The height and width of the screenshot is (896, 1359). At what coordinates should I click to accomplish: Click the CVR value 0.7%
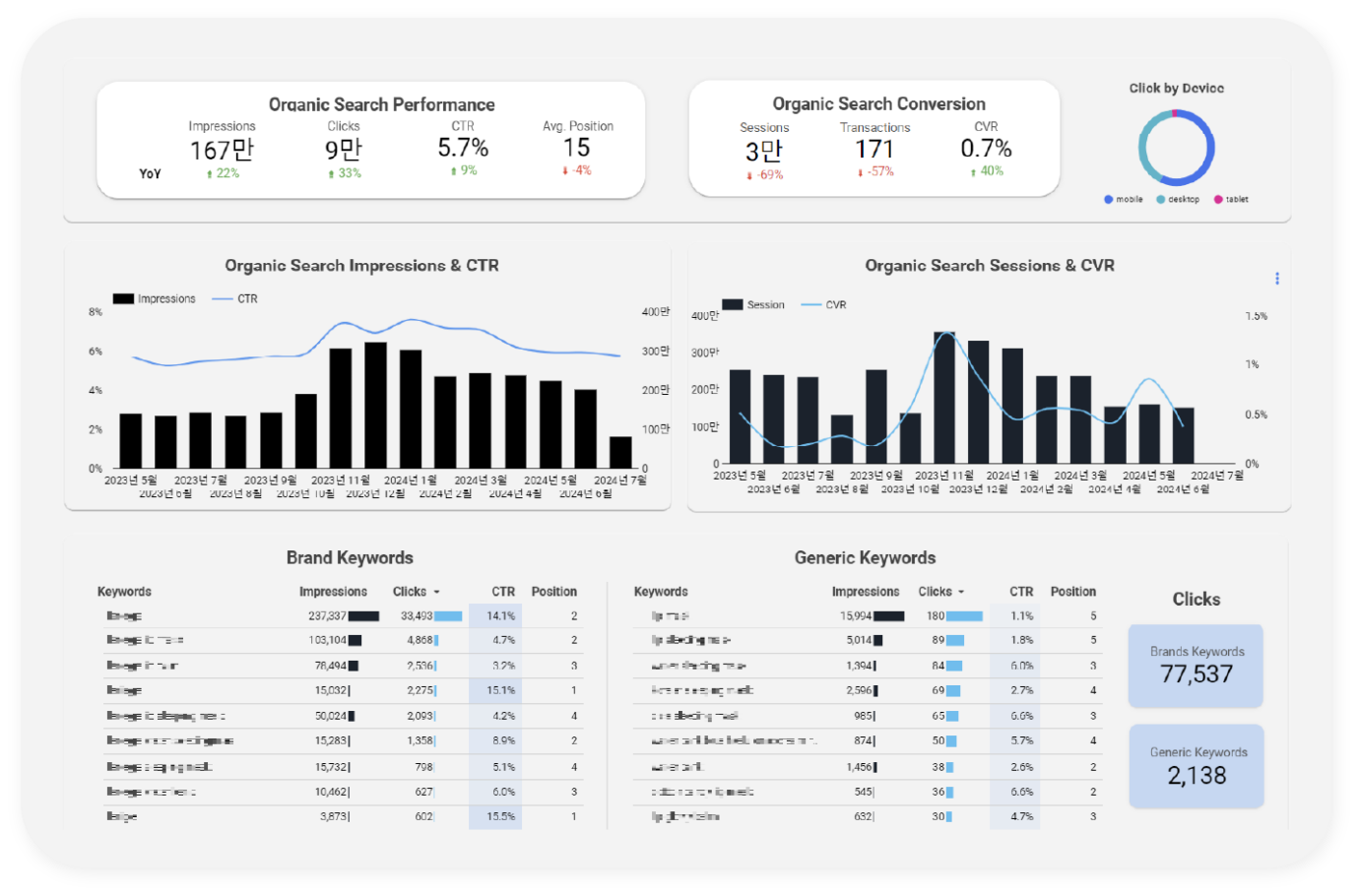[986, 149]
